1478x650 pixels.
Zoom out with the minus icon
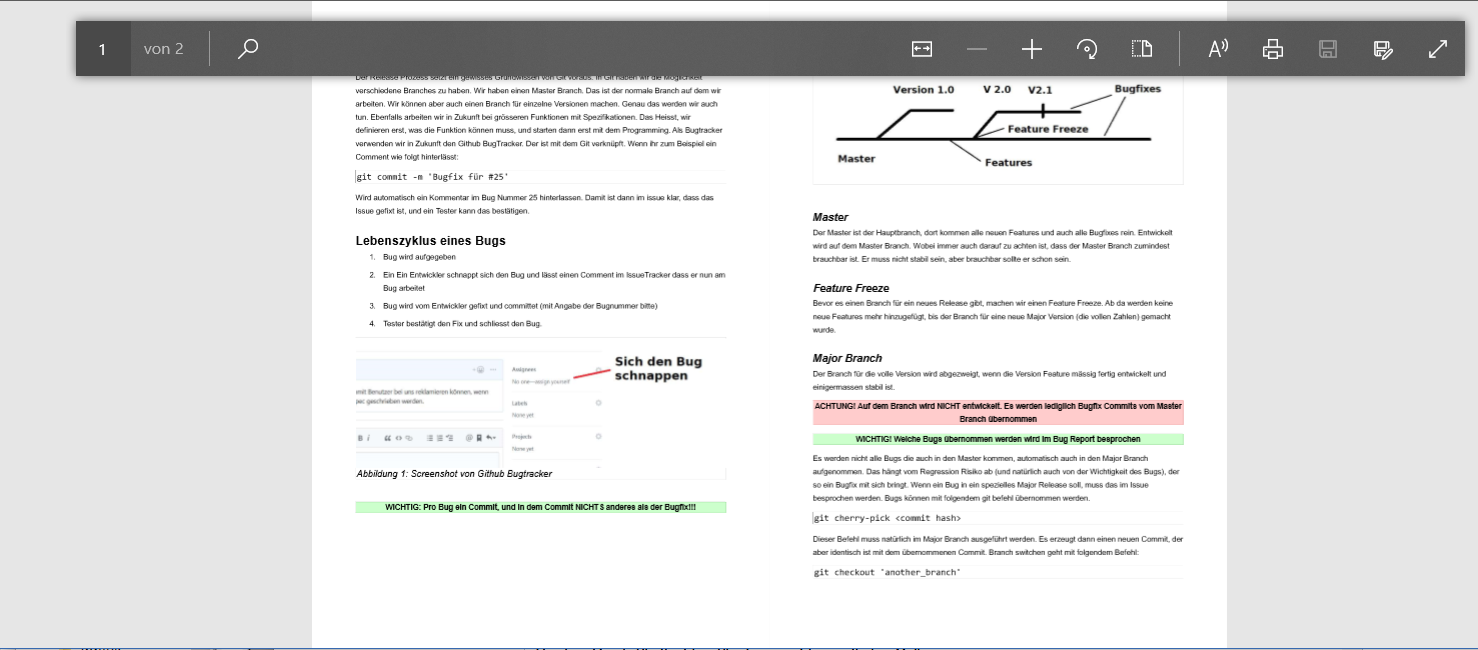[x=977, y=49]
